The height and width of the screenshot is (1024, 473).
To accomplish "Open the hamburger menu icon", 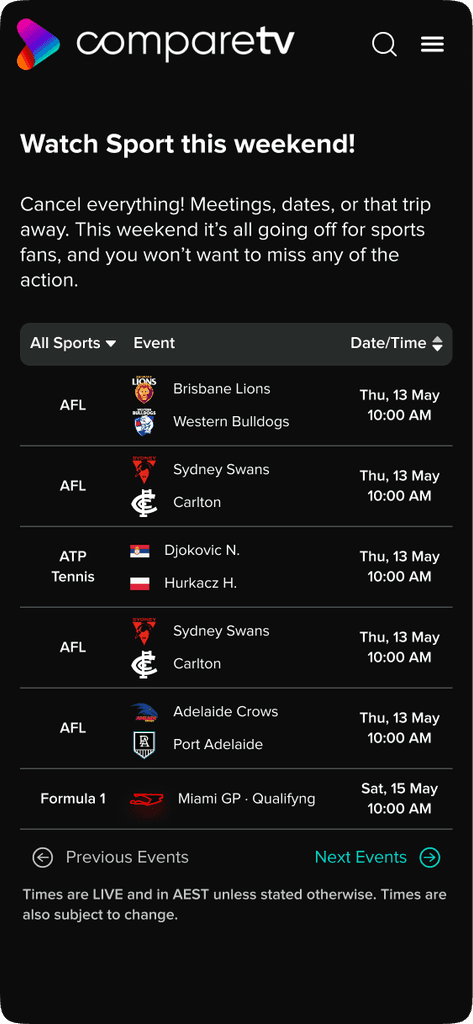I will (x=432, y=44).
